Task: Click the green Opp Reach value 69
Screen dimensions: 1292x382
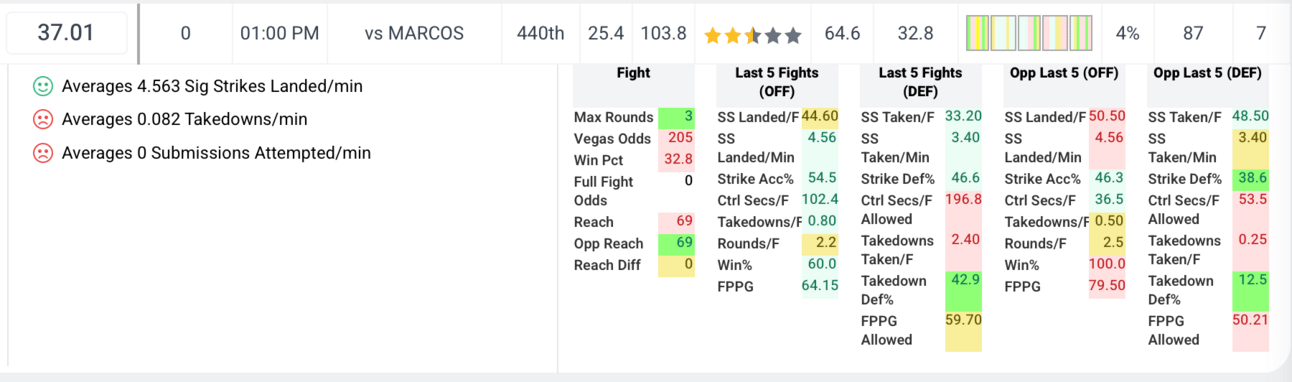Action: (676, 244)
